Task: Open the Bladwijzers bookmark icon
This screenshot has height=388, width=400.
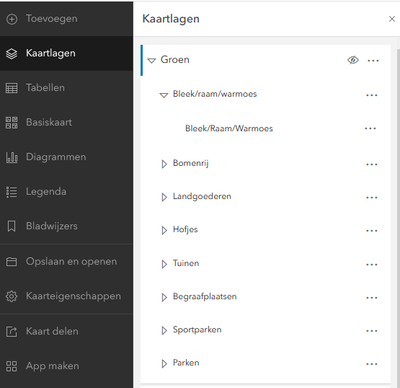Action: coord(12,226)
